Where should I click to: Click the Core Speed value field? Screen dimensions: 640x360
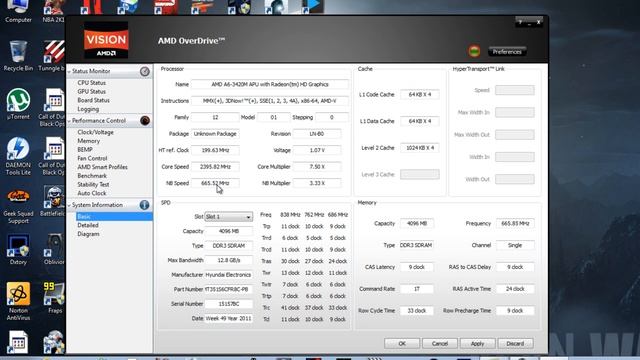coord(215,167)
